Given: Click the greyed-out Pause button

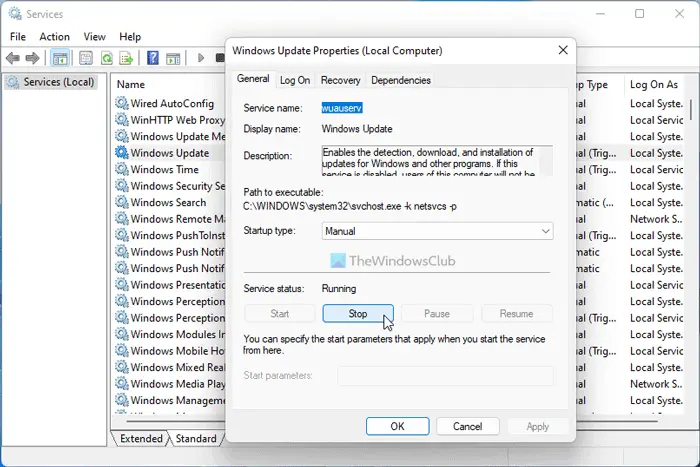Looking at the screenshot, I should 437,314.
